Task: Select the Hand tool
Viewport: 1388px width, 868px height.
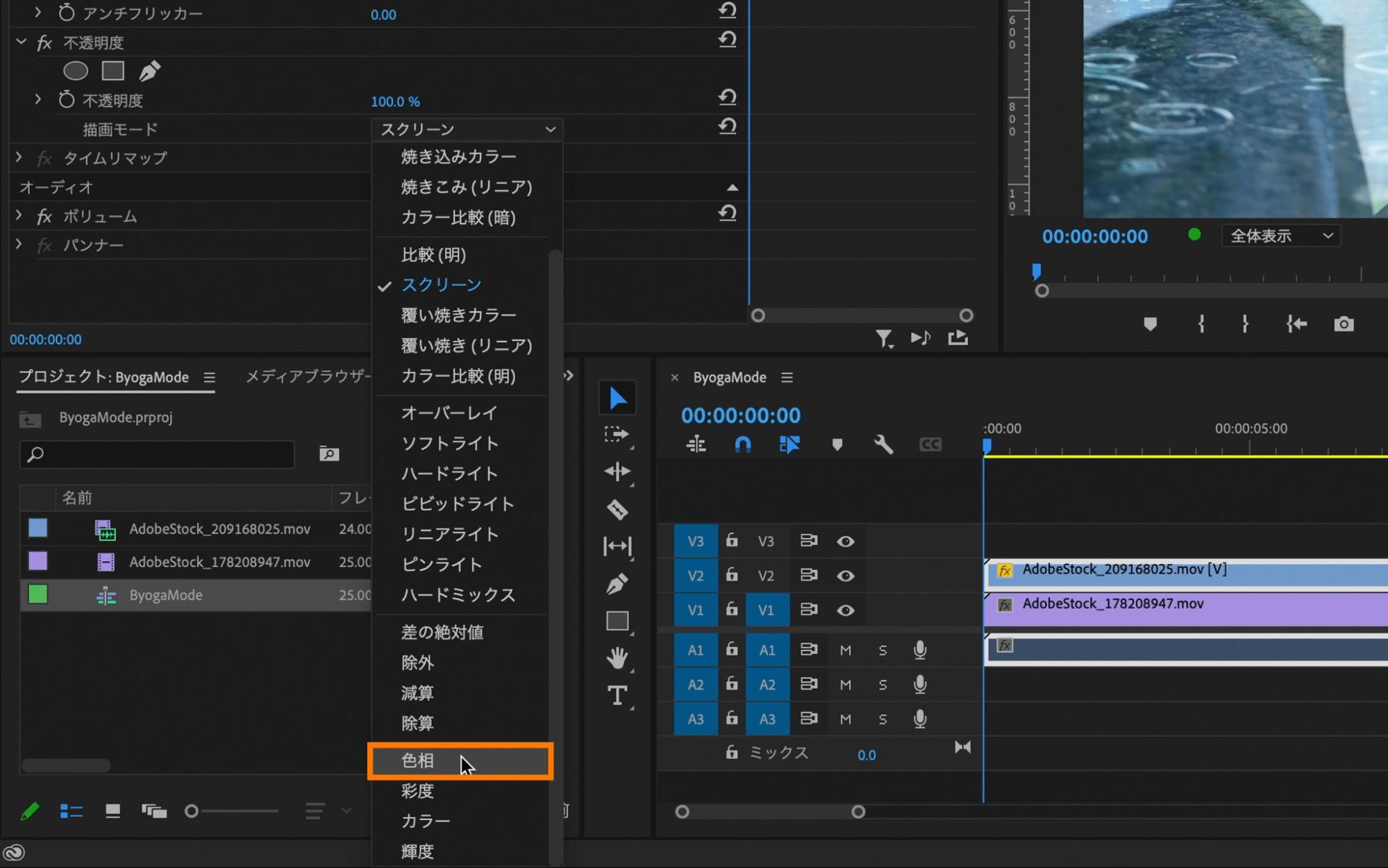Action: pos(617,657)
